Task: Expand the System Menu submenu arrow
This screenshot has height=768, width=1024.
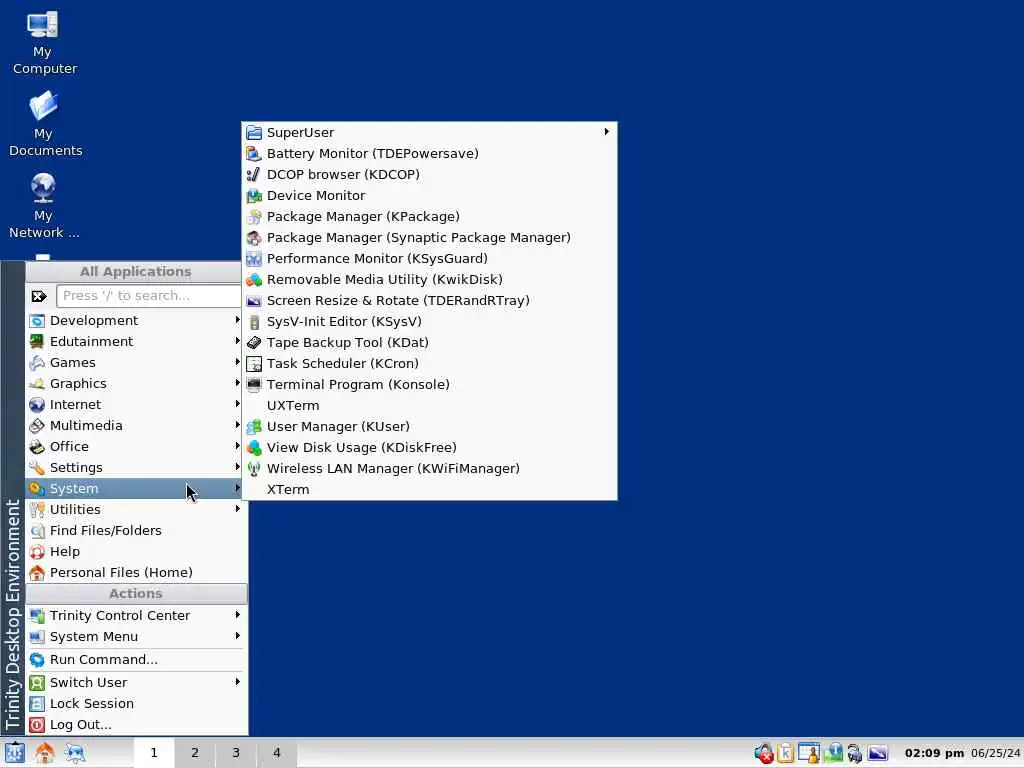Action: pos(237,635)
